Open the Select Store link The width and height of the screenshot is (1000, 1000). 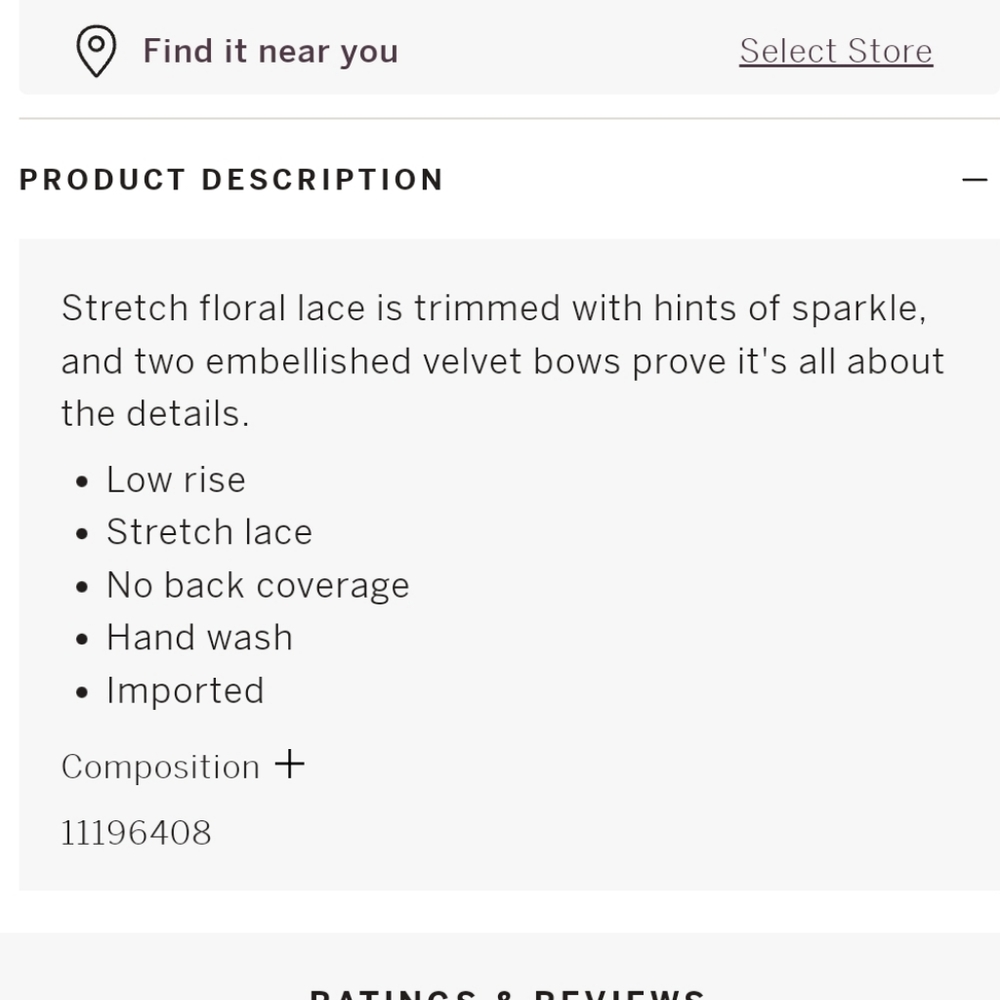(836, 51)
